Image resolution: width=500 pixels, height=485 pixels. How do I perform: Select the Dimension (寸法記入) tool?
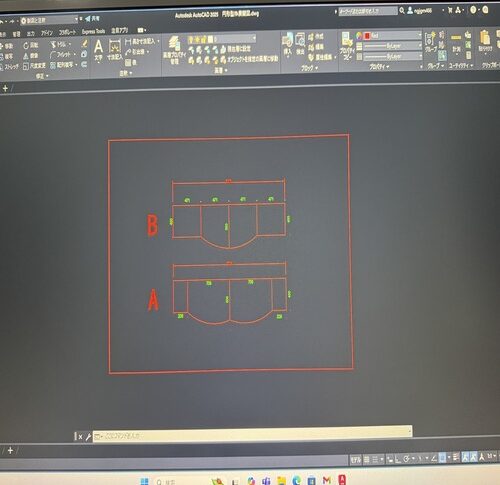[x=114, y=50]
